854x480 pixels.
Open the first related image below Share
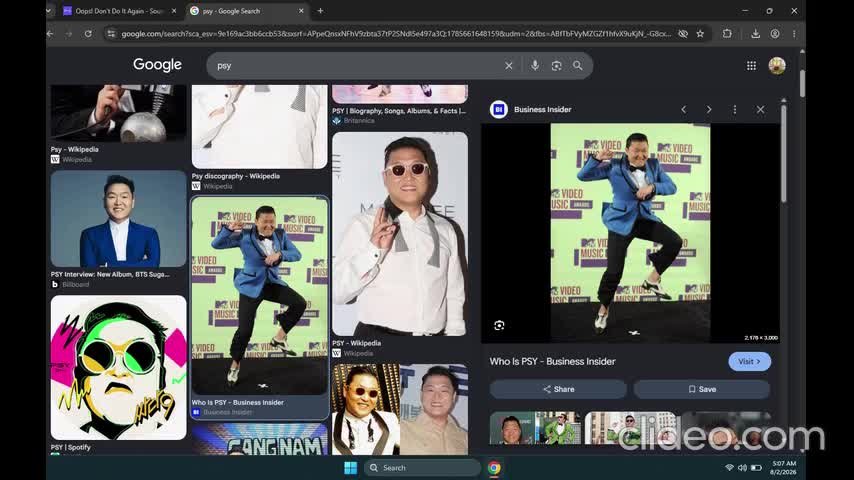pos(534,428)
